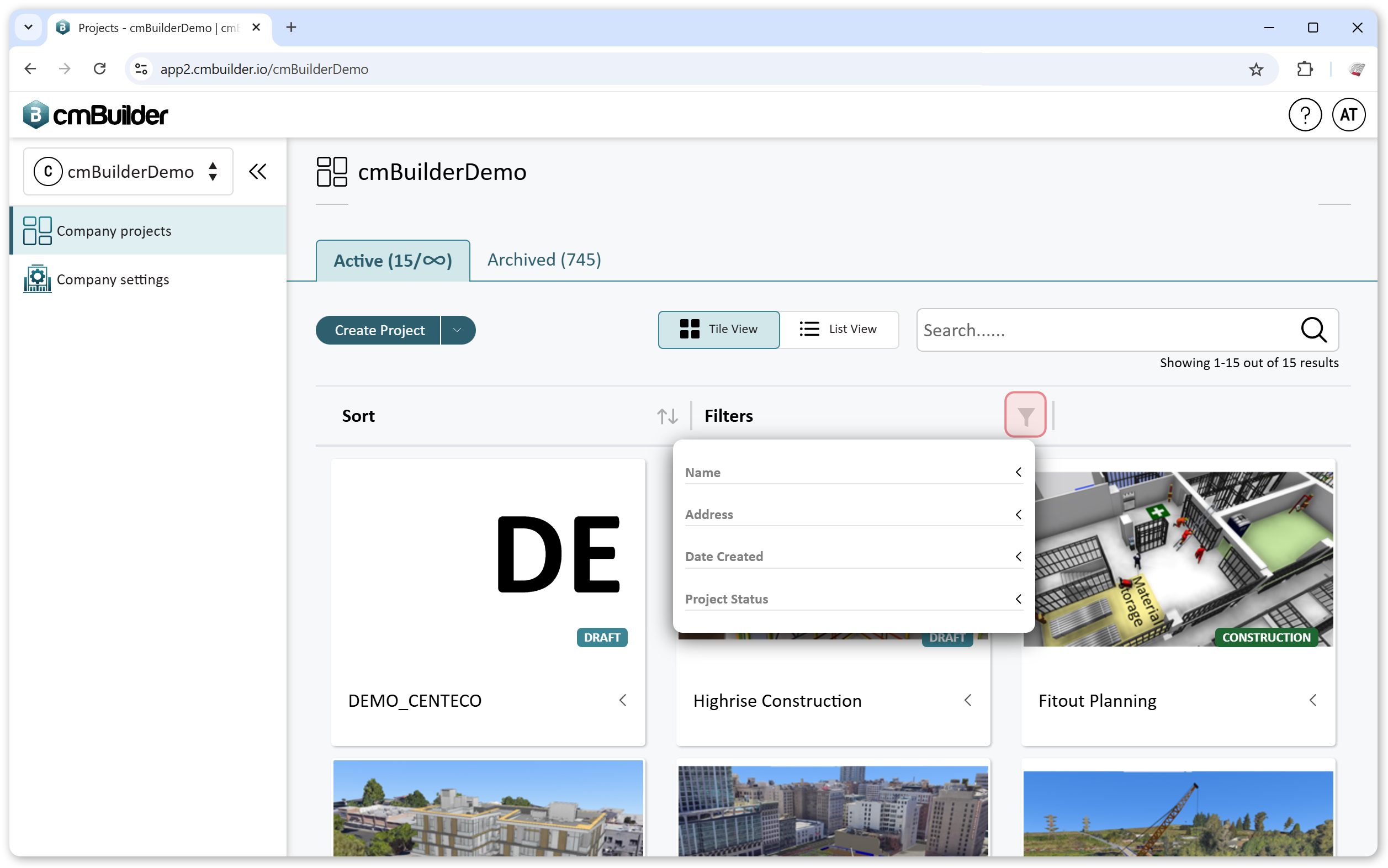Open the city skyline project thumbnail
The width and height of the screenshot is (1388, 868).
[833, 810]
